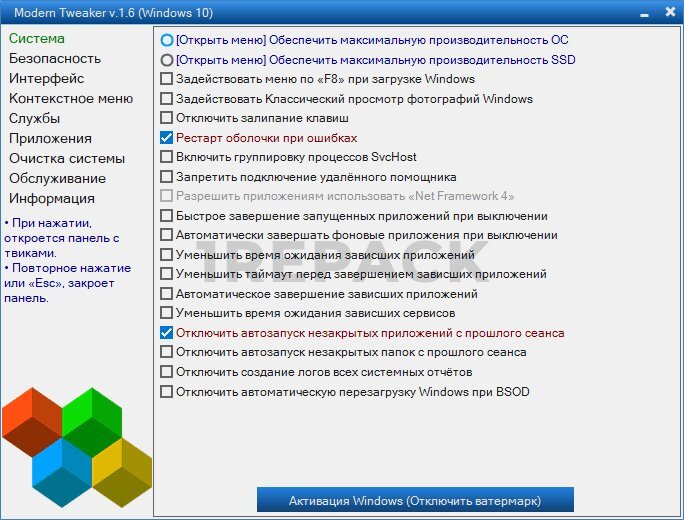This screenshot has width=684, height=520.
Task: Toggle 'Отключить залипание клавиш' checkbox
Action: (167, 118)
